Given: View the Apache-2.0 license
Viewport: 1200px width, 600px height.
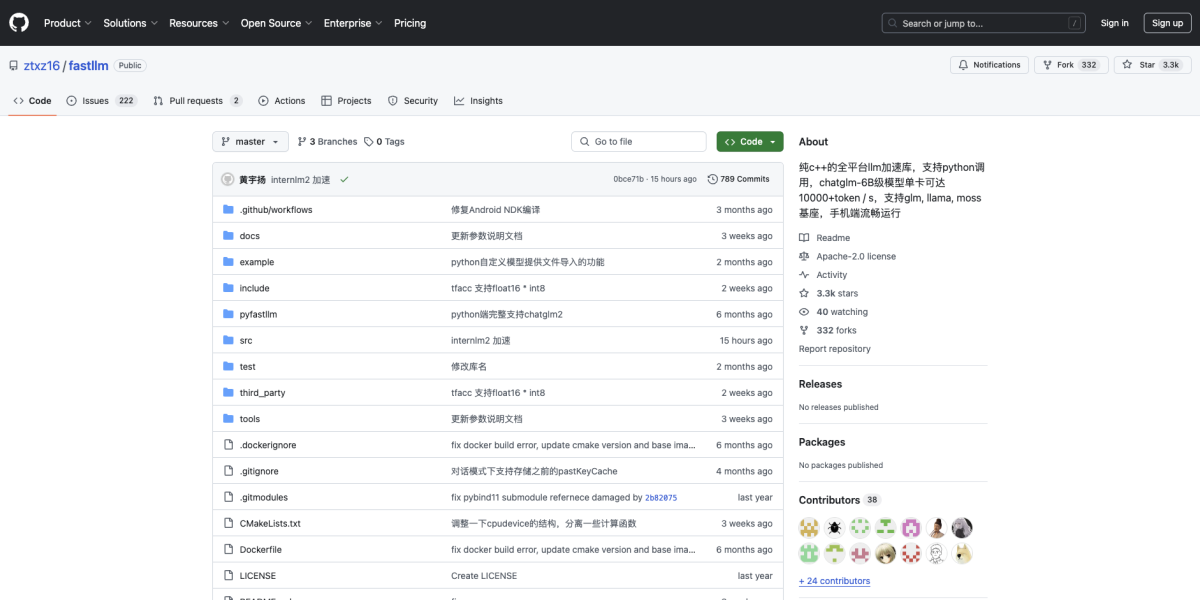Looking at the screenshot, I should click(x=855, y=256).
